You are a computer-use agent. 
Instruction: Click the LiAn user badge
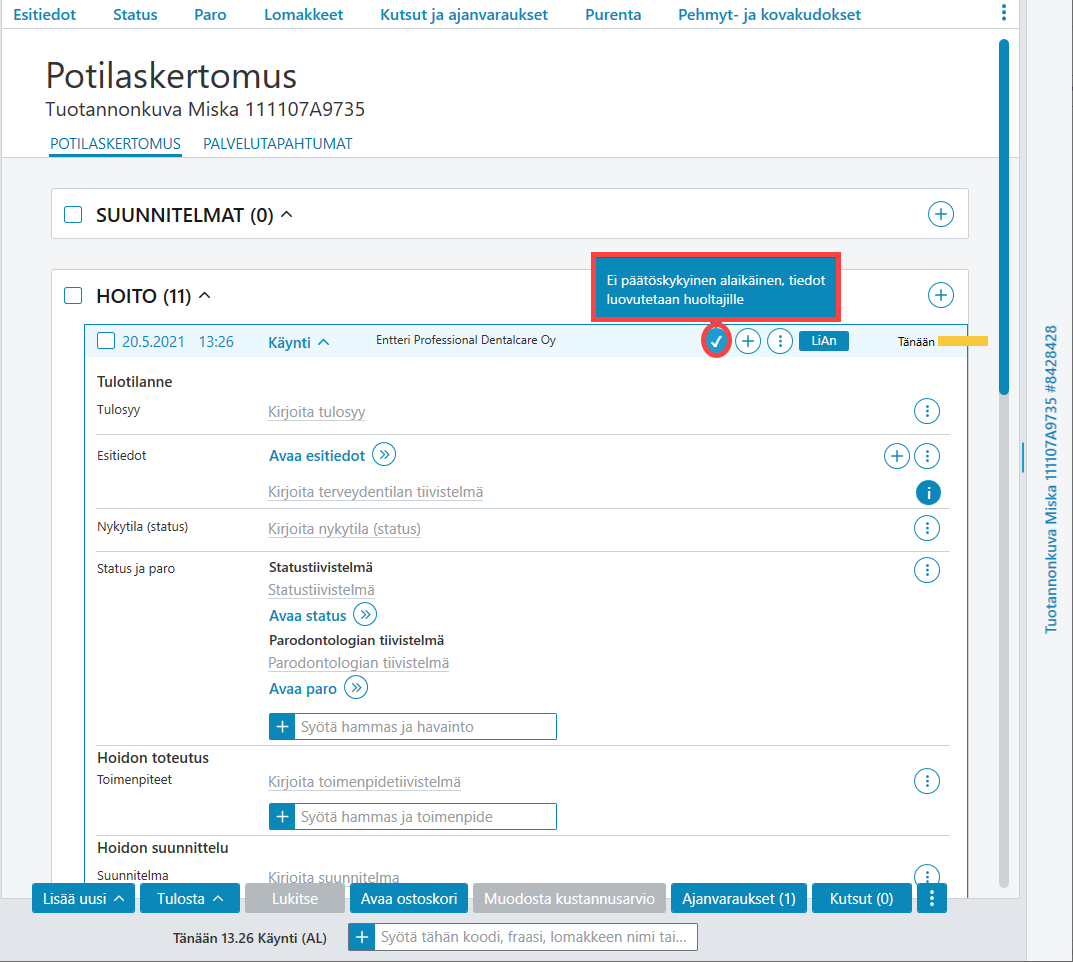tap(824, 341)
